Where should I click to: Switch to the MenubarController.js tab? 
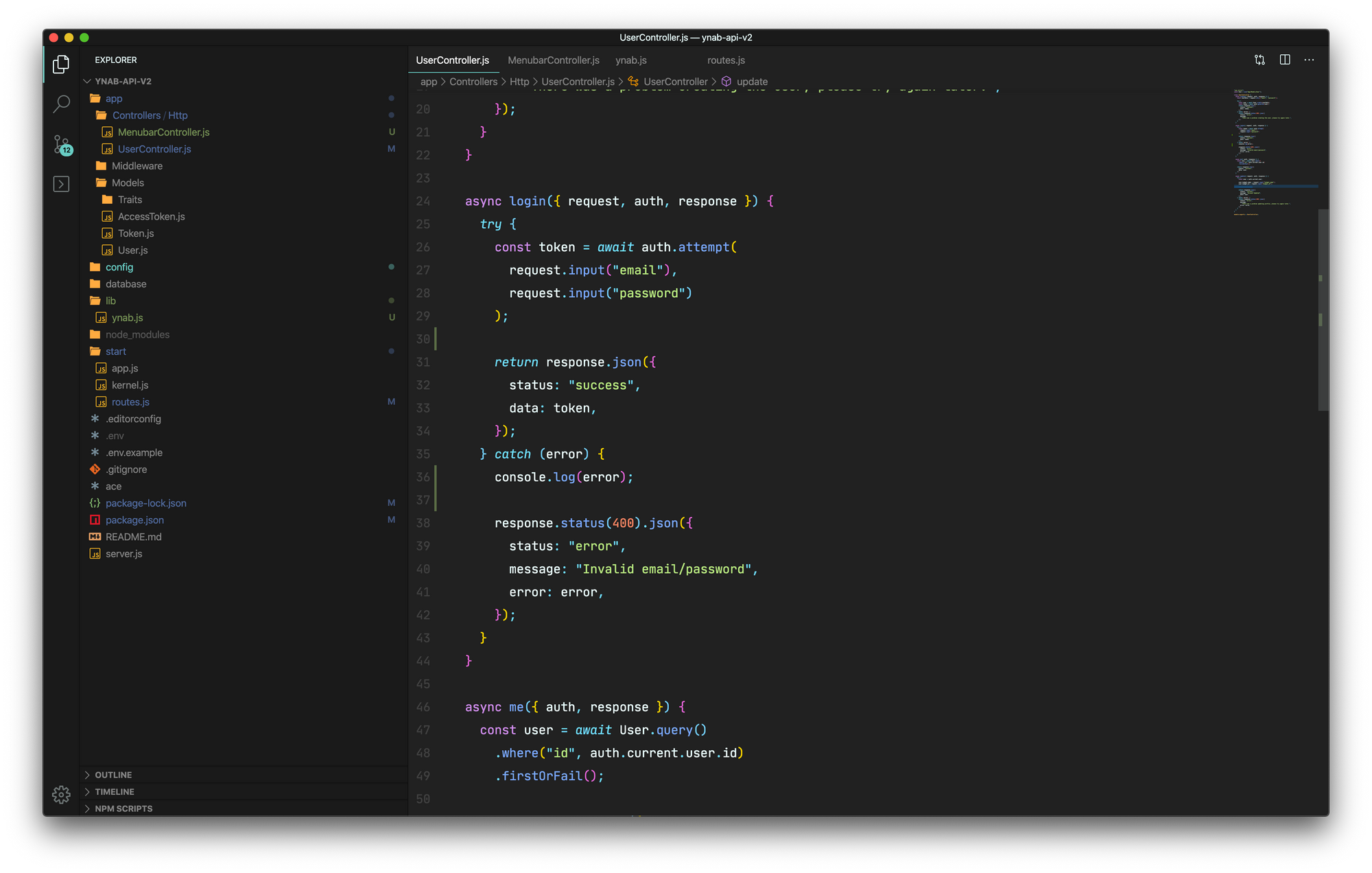pyautogui.click(x=554, y=60)
